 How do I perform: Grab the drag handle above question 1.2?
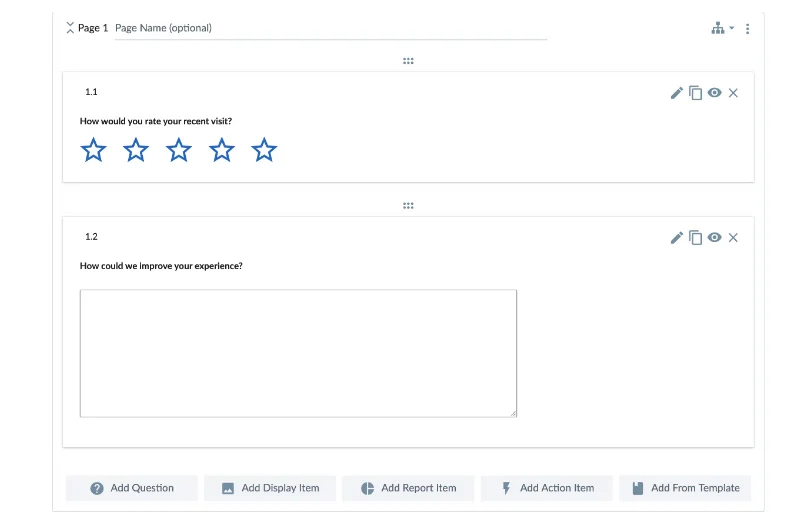click(408, 206)
